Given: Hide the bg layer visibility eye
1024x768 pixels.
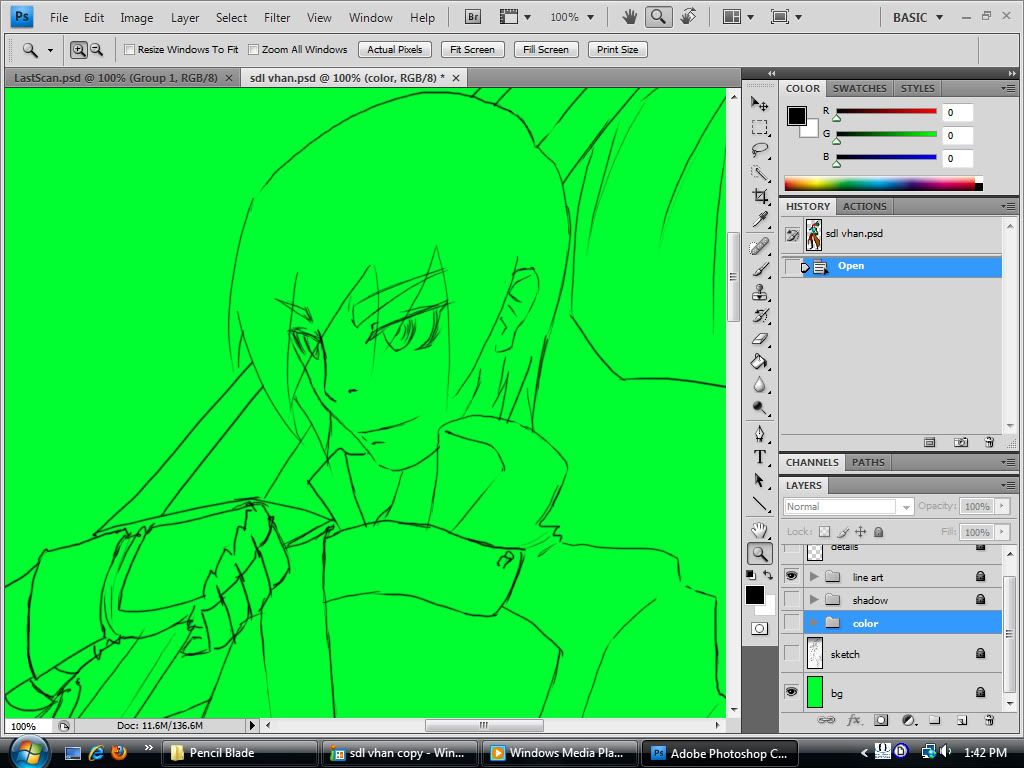Looking at the screenshot, I should (x=791, y=691).
